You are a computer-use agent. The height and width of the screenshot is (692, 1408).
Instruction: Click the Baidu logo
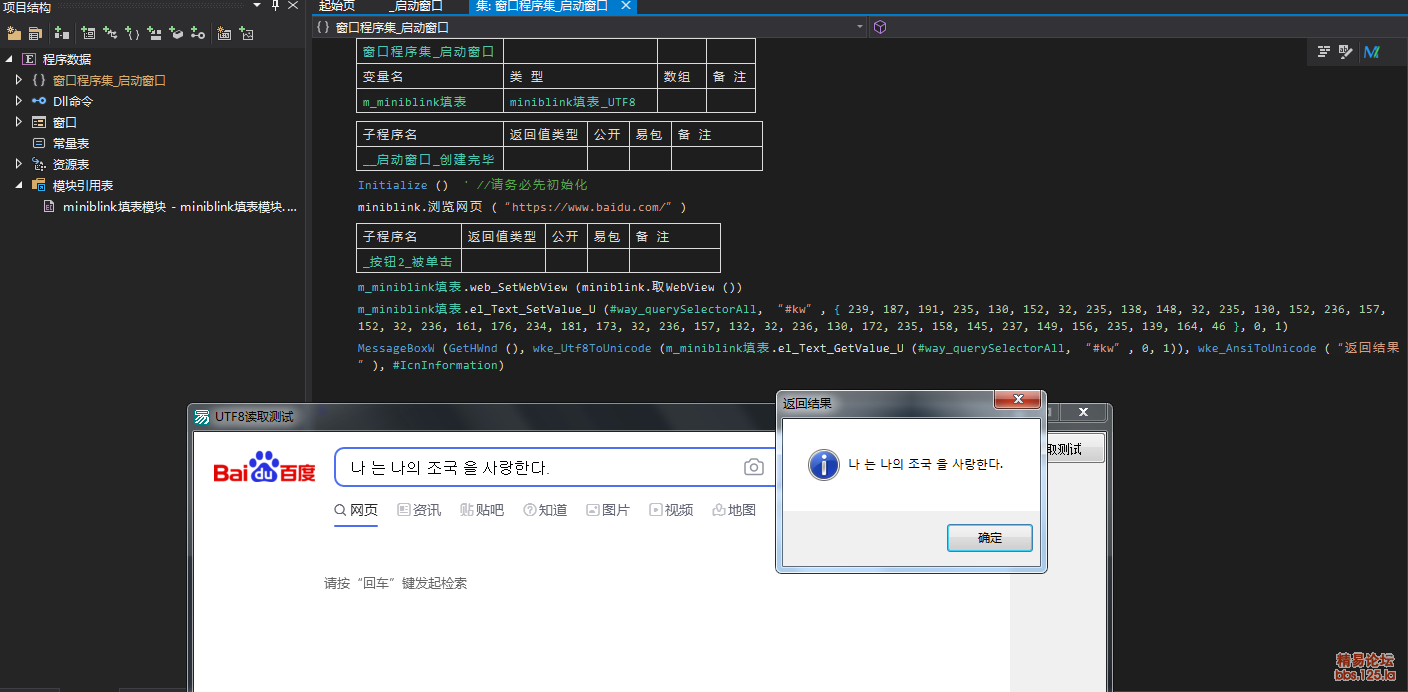[x=264, y=468]
